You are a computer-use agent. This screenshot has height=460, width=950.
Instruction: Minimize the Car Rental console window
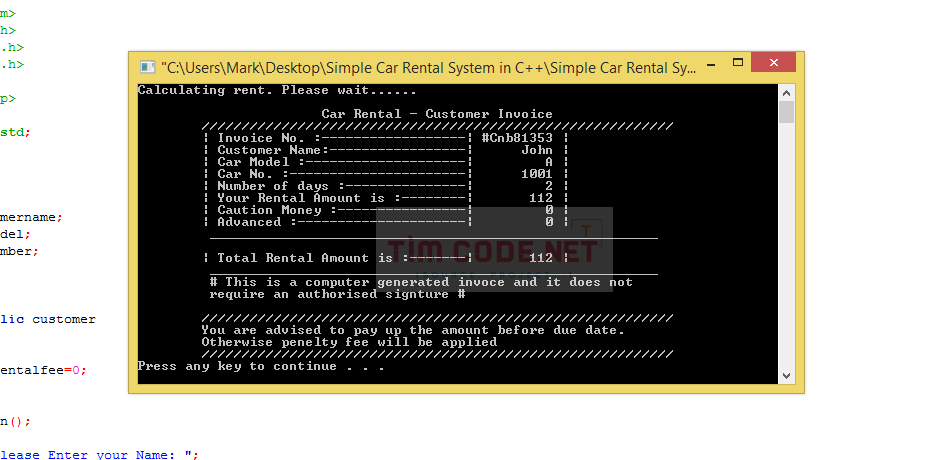pos(712,63)
